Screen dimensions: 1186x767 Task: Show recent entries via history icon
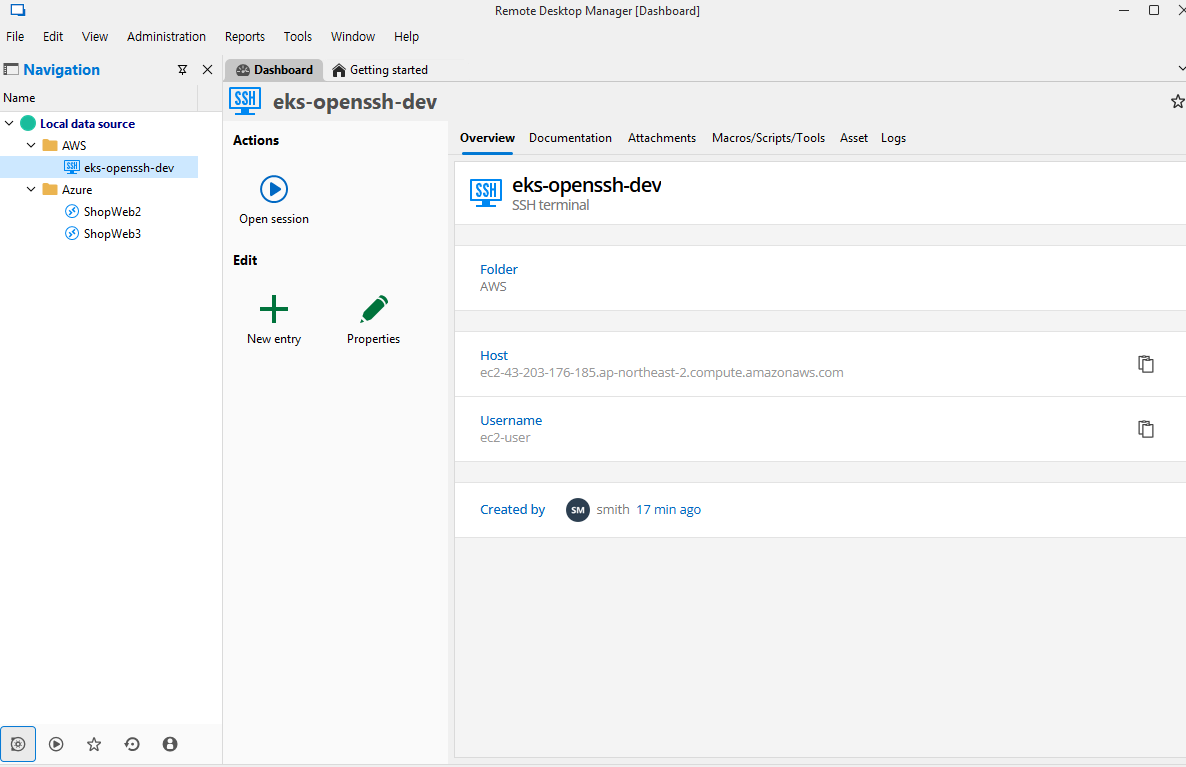(x=132, y=744)
